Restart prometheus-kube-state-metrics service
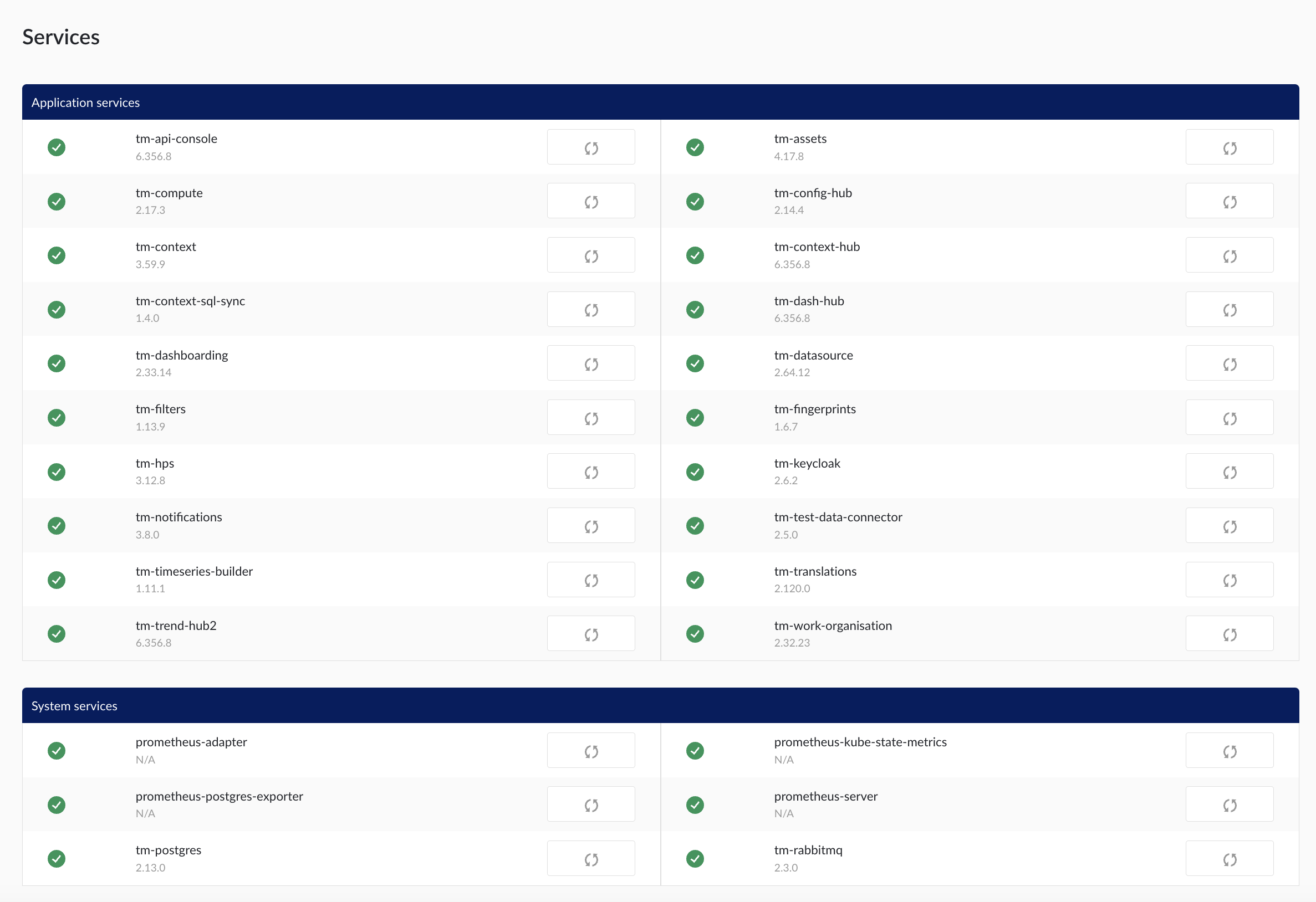The height and width of the screenshot is (902, 1316). [1229, 750]
